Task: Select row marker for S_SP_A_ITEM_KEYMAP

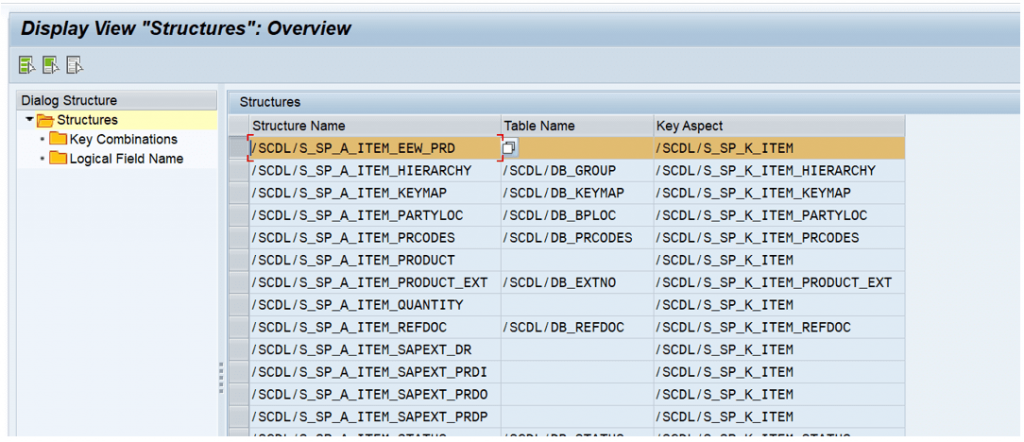Action: coord(238,193)
